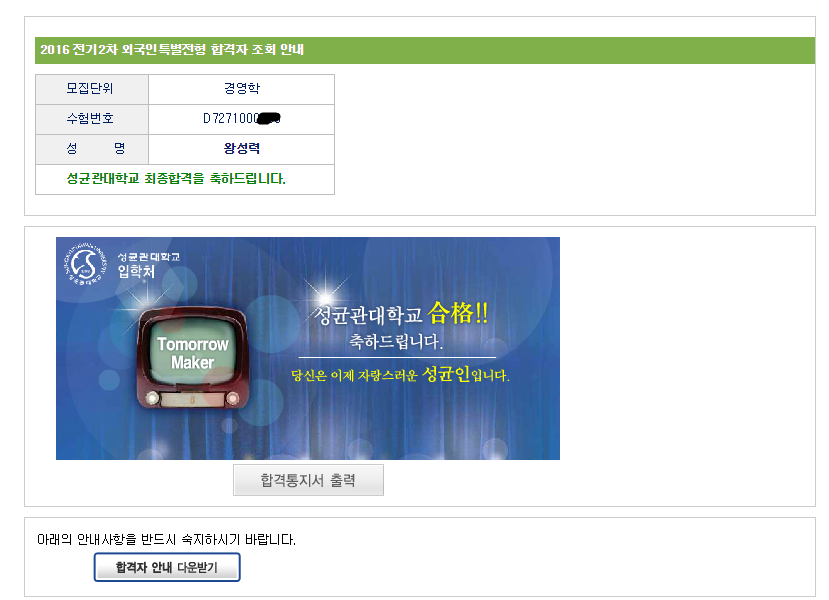The height and width of the screenshot is (600, 829).
Task: Click the notice 아래의 안내사항을 반드시 숙지하시기 바랍니다
Action: click(167, 540)
